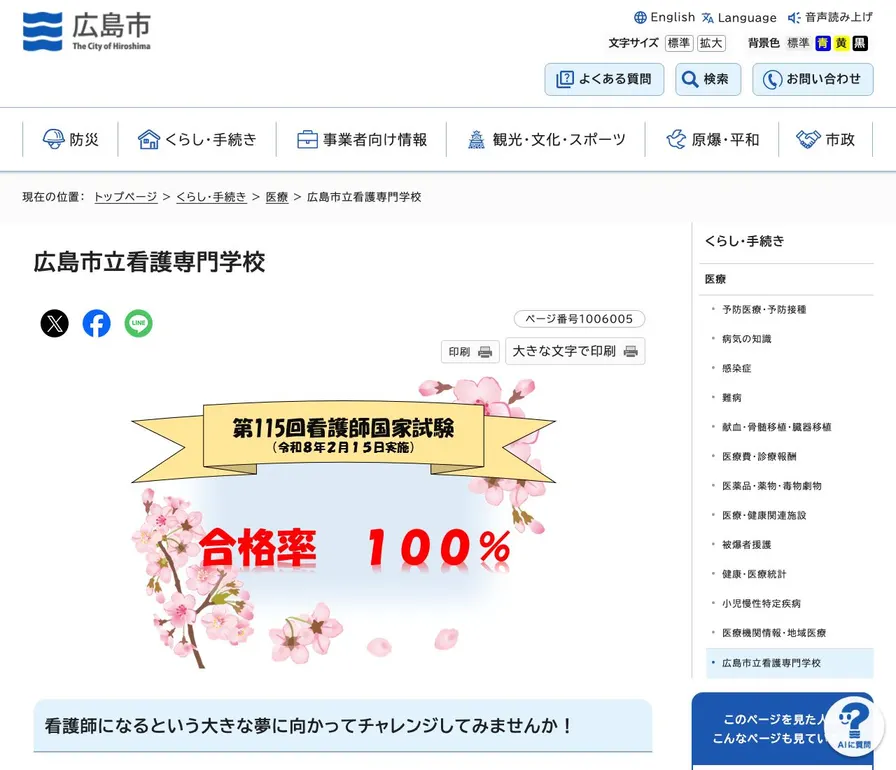Set text size to 拡大
The width and height of the screenshot is (896, 770).
point(711,43)
